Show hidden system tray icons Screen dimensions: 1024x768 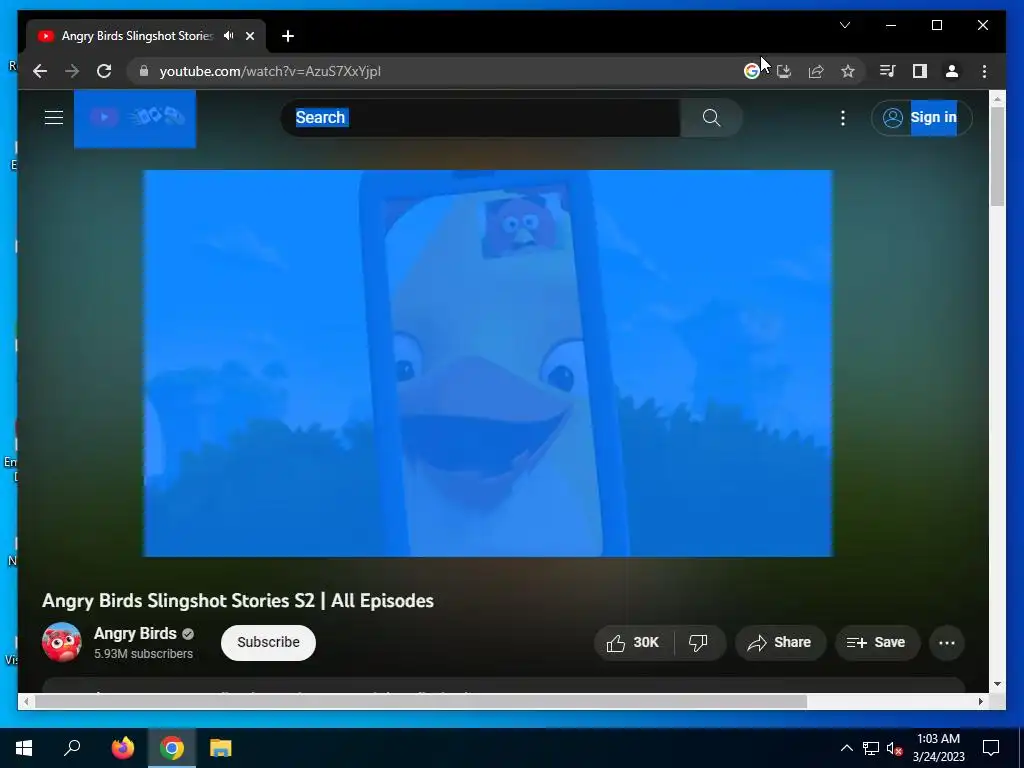tap(846, 748)
